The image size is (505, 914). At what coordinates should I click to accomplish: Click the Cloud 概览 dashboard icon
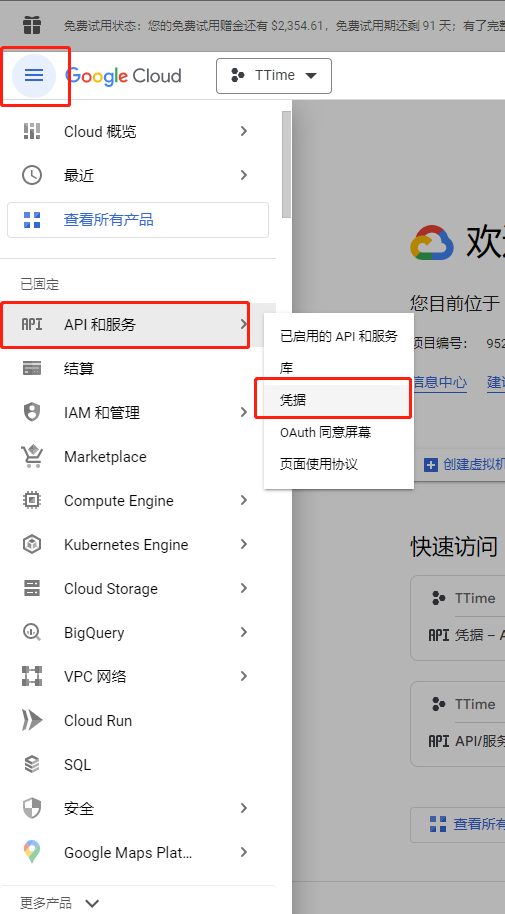[x=32, y=131]
